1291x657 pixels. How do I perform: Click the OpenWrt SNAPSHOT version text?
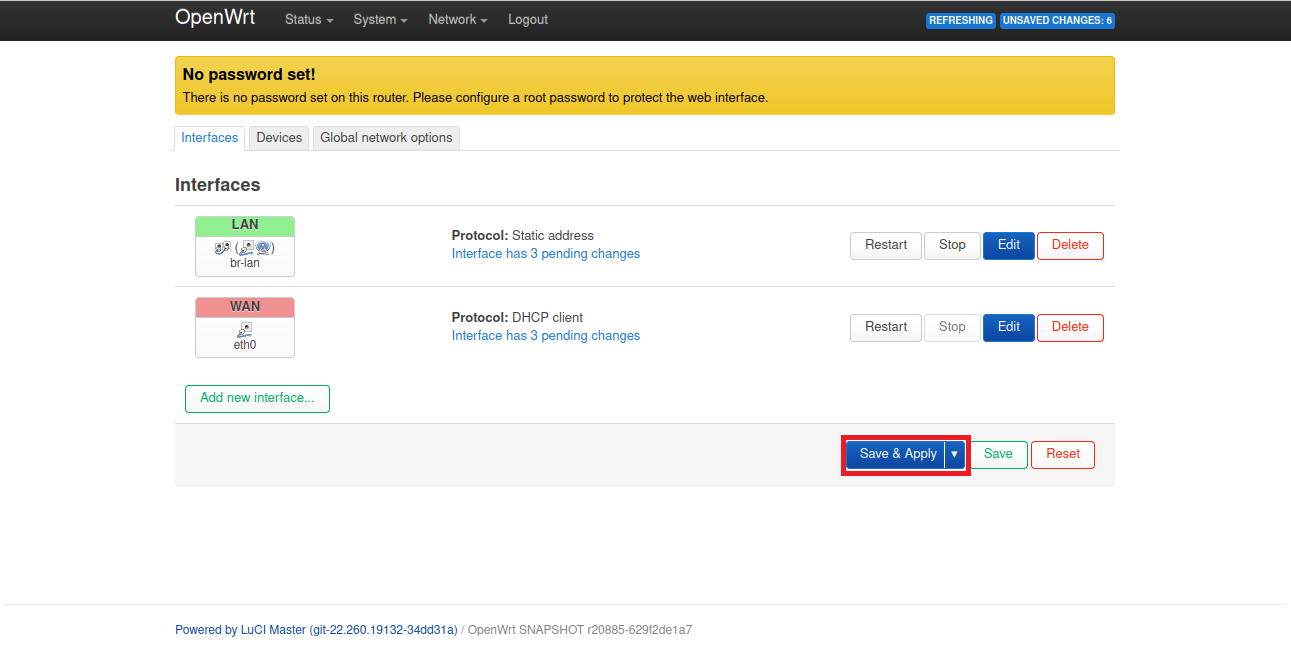580,630
